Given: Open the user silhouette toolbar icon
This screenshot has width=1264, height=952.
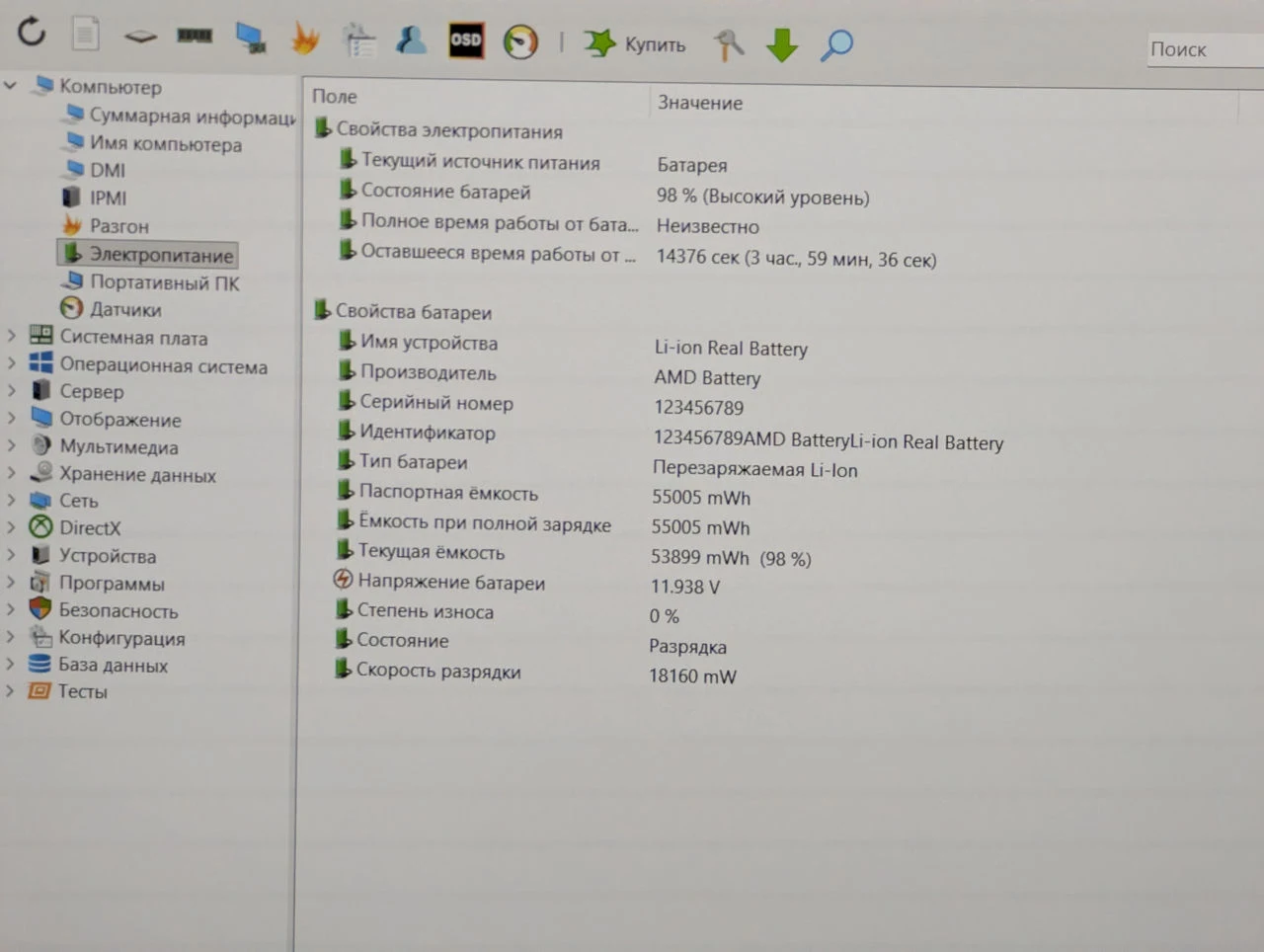Looking at the screenshot, I should 411,40.
